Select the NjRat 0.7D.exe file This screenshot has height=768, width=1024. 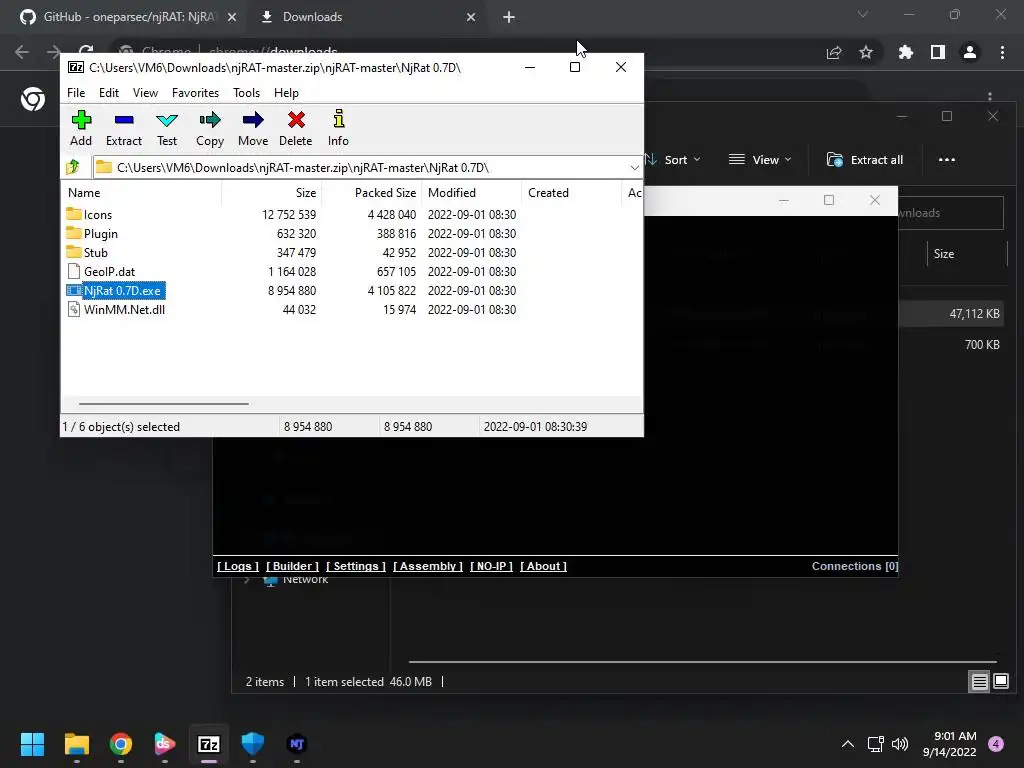coord(122,291)
